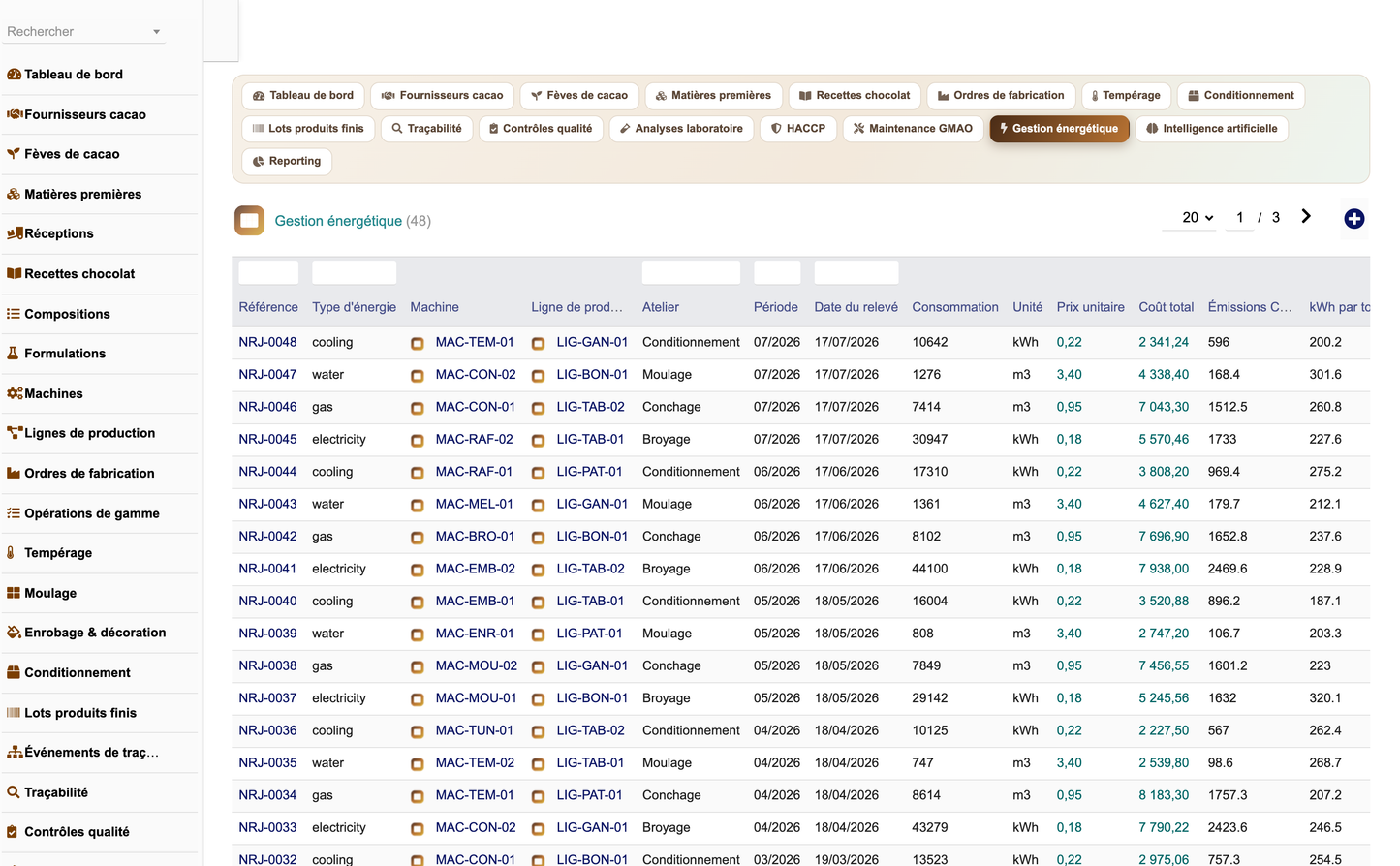The height and width of the screenshot is (866, 1400).
Task: Open the Intelligence artificielle tab
Action: pyautogui.click(x=1211, y=129)
